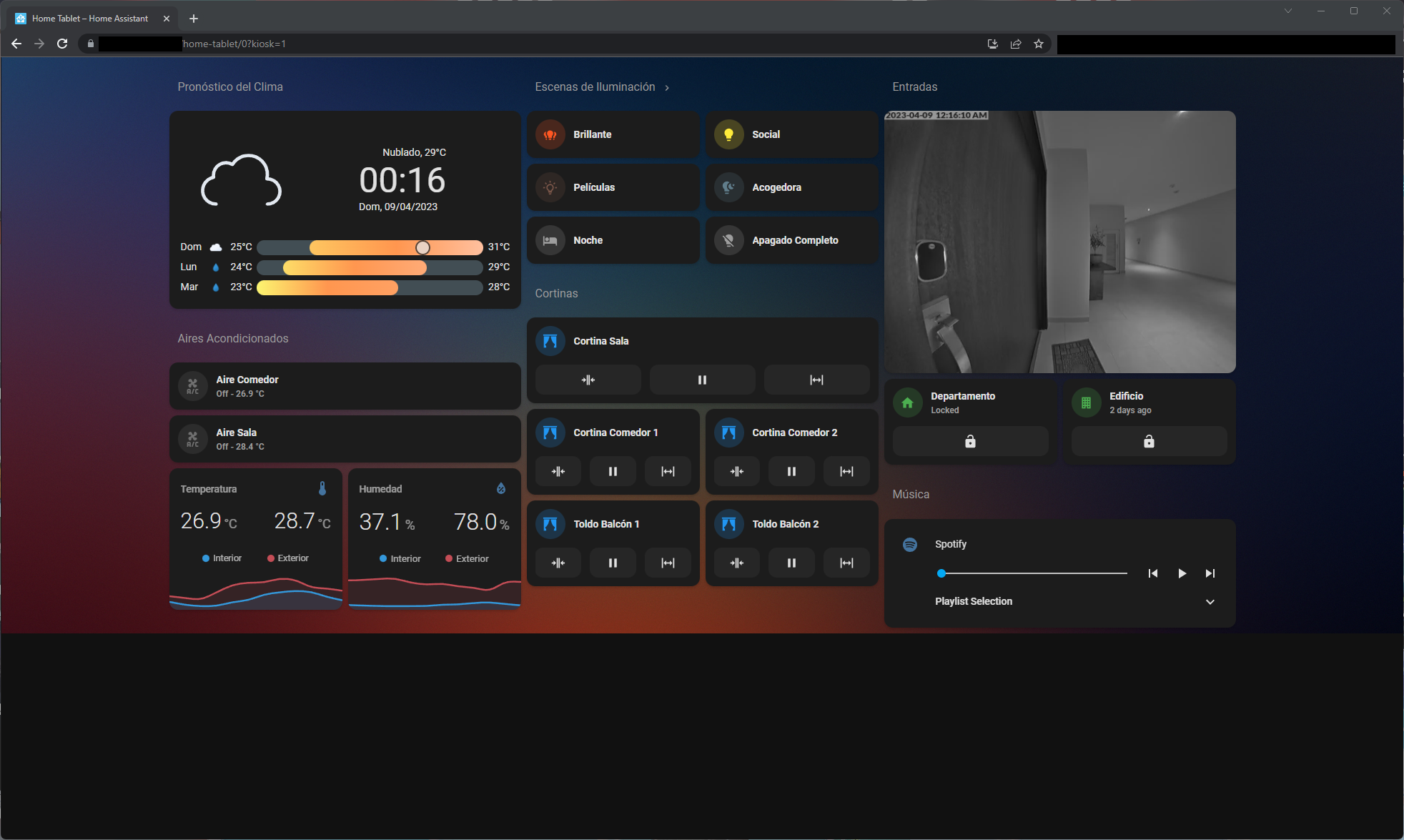This screenshot has width=1404, height=840.
Task: Click the Entradas camera feed image
Action: (x=1060, y=241)
